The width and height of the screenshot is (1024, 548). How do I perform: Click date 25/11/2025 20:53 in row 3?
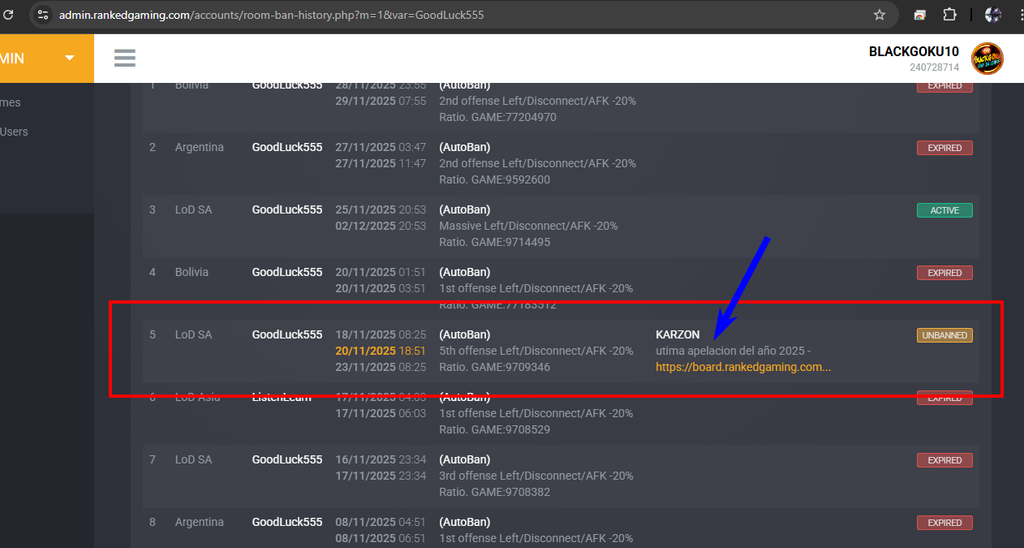380,210
